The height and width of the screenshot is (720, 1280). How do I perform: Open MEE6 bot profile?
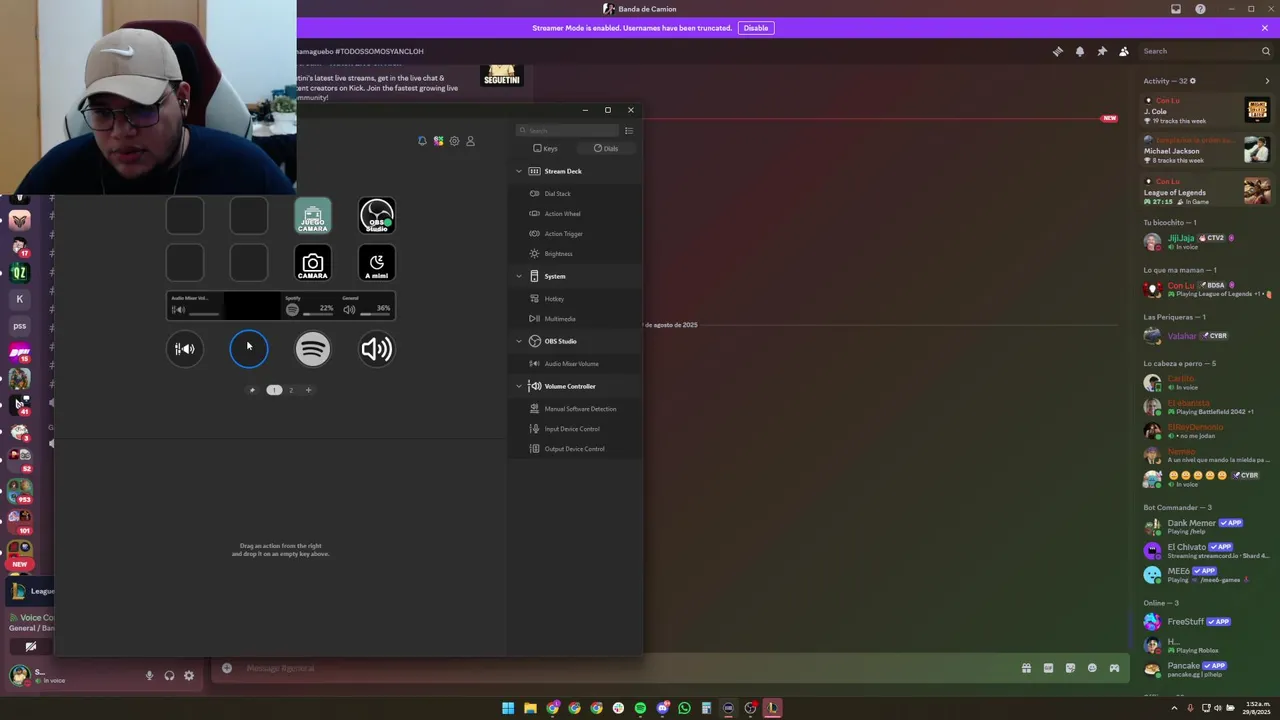pos(1207,574)
